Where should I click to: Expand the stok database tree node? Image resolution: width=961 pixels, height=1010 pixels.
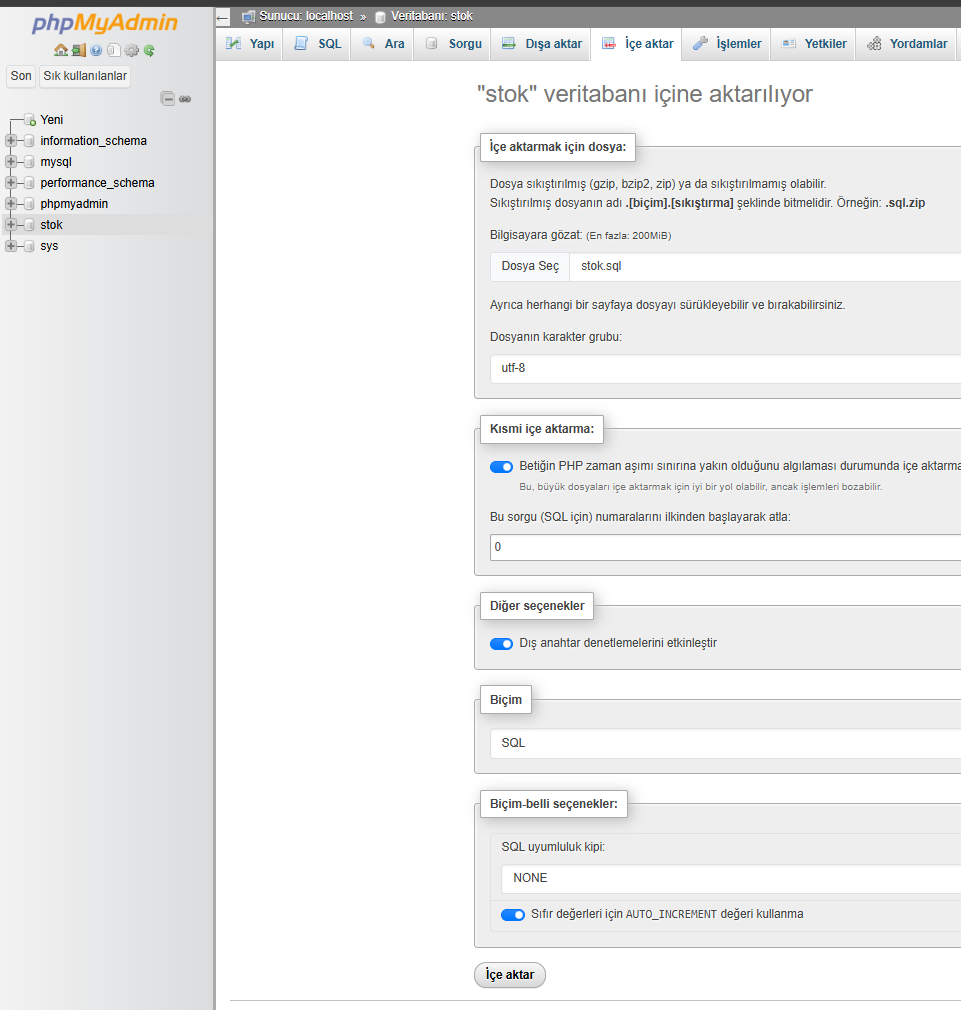(x=11, y=225)
